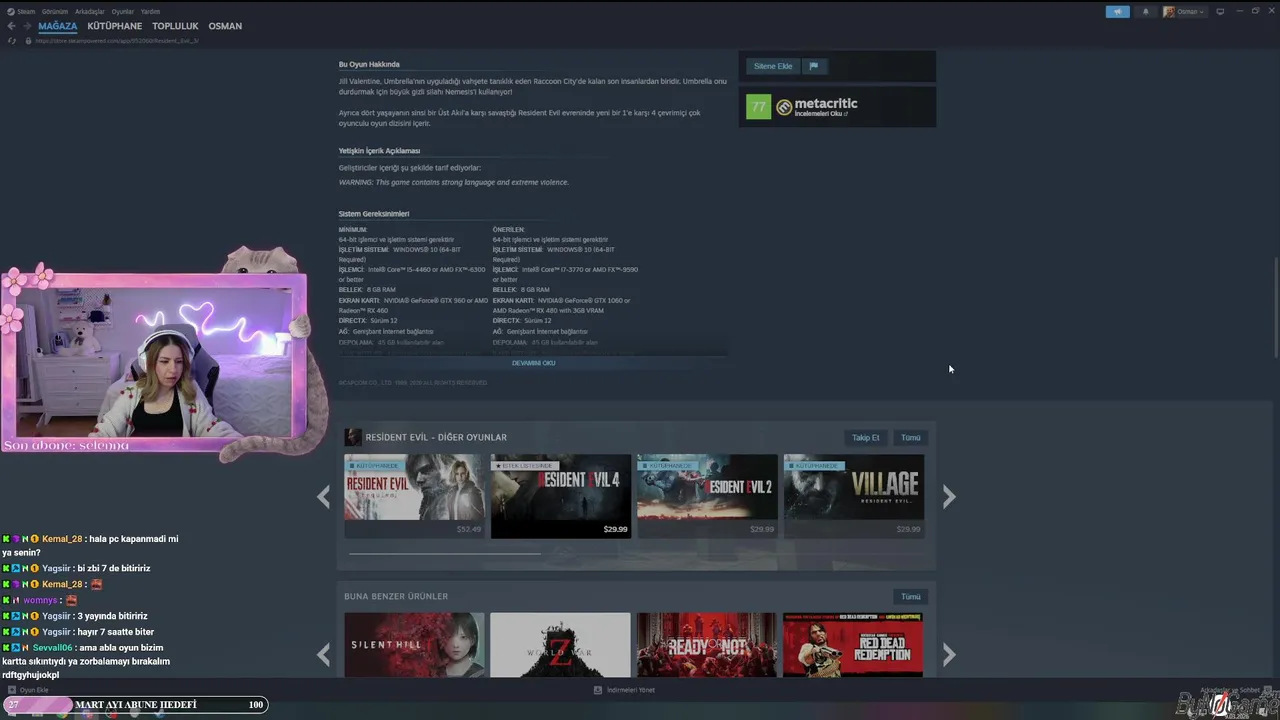The width and height of the screenshot is (1280, 720).
Task: Open the Ready or Not thumbnail
Action: (707, 645)
